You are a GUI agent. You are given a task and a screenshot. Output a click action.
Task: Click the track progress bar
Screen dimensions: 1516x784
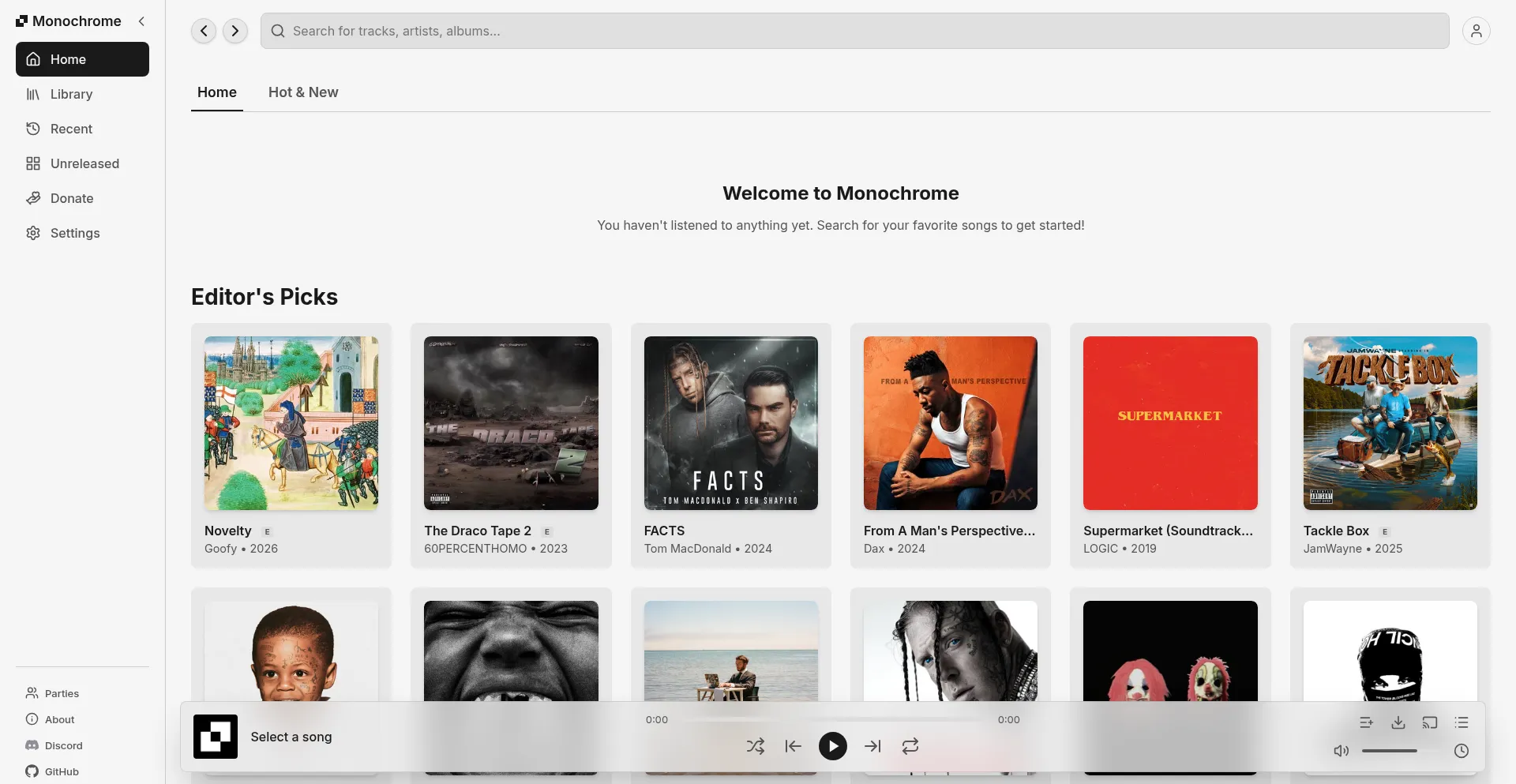coord(833,720)
